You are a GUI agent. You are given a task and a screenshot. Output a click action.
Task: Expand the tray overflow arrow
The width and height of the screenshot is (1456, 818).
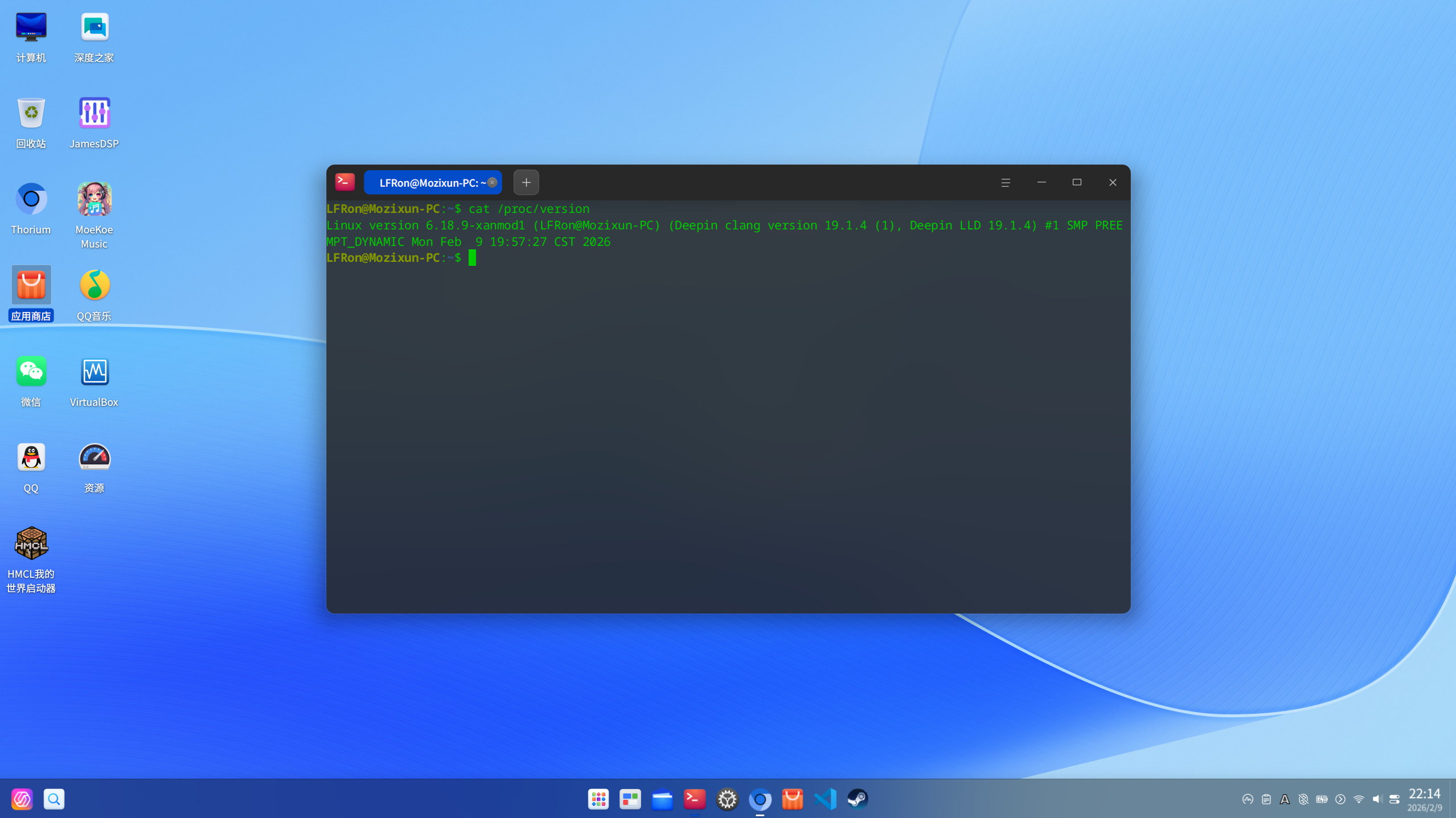click(1340, 799)
